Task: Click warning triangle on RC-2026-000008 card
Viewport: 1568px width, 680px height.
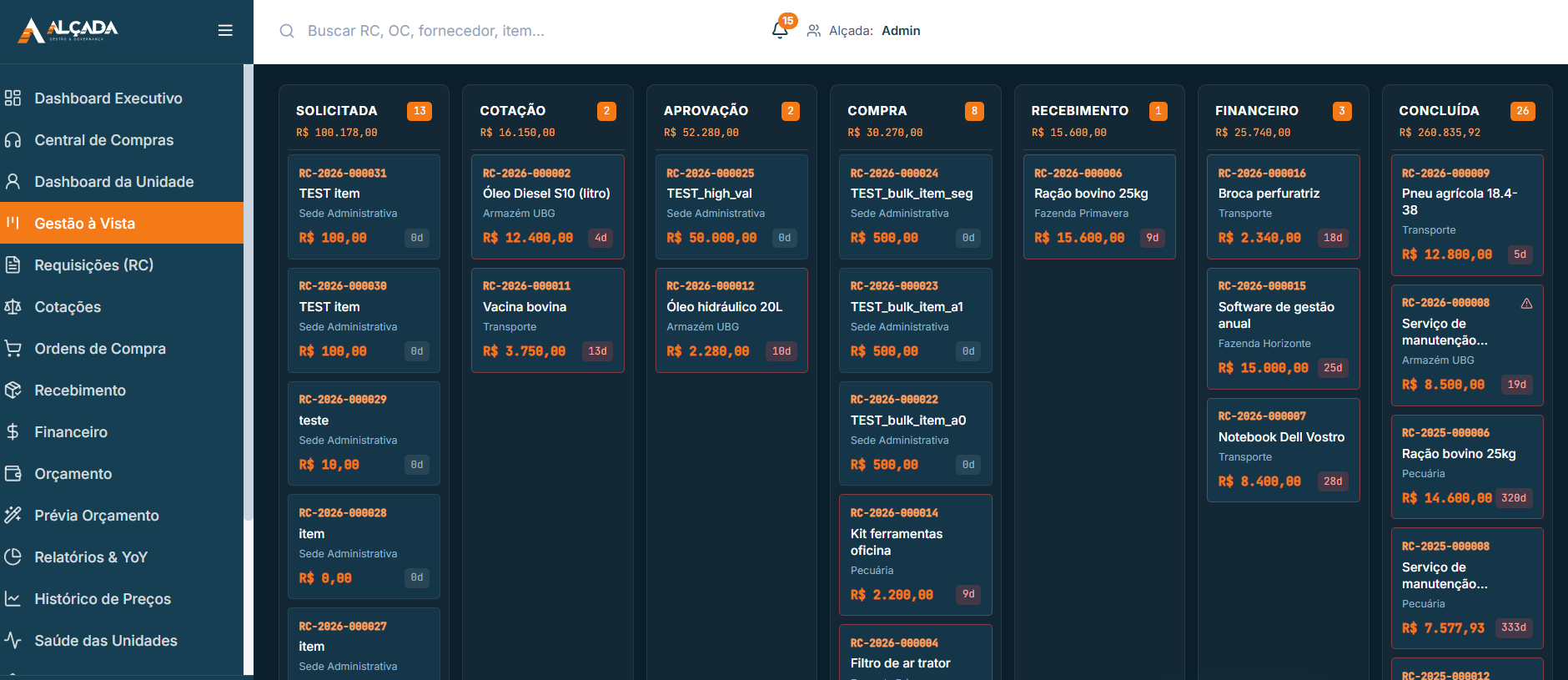Action: pos(1526,304)
